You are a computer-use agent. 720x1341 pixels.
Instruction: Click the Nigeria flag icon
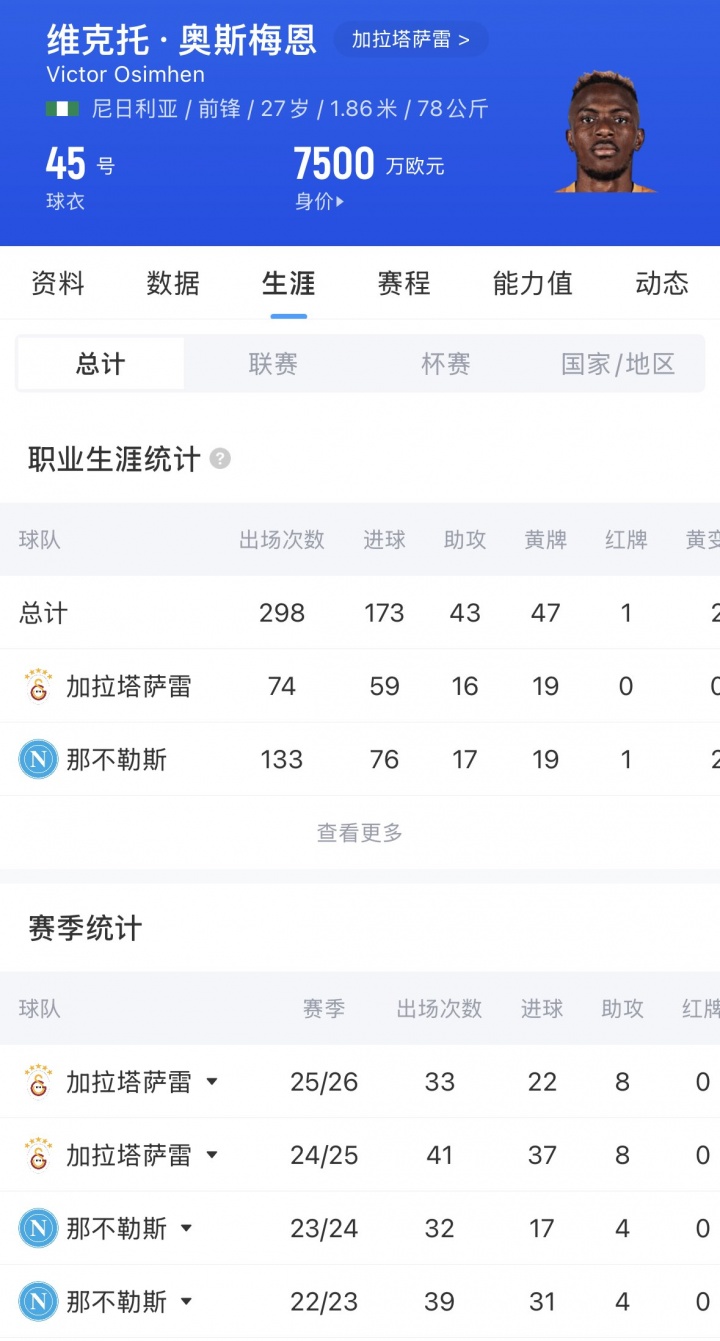pyautogui.click(x=62, y=109)
